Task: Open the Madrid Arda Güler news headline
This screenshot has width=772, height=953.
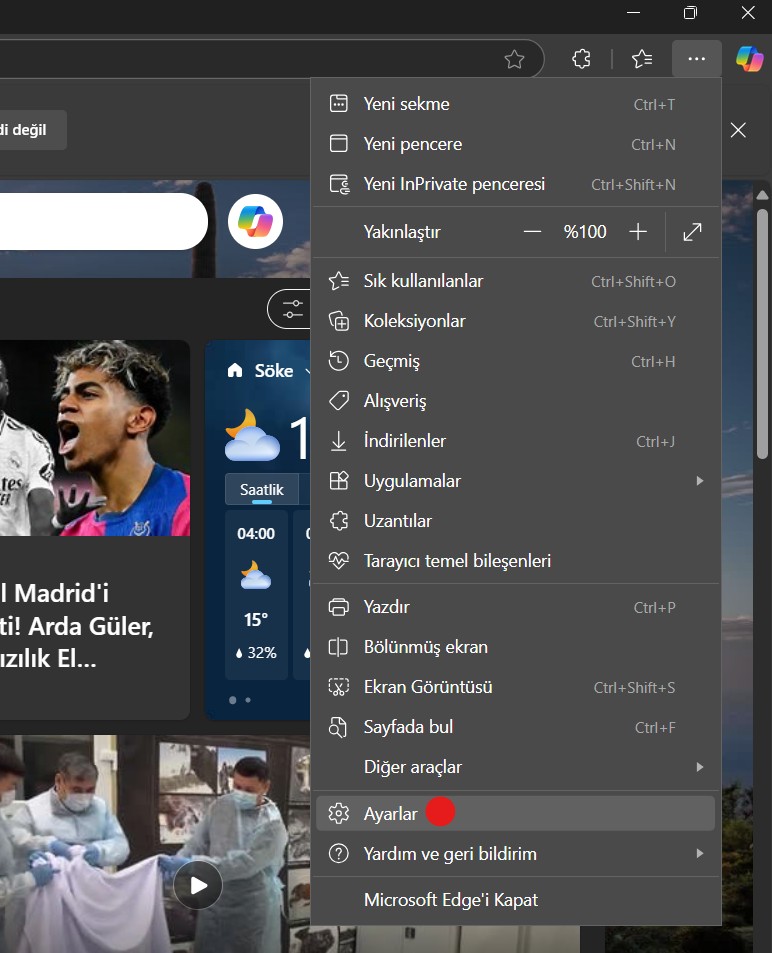Action: click(76, 626)
